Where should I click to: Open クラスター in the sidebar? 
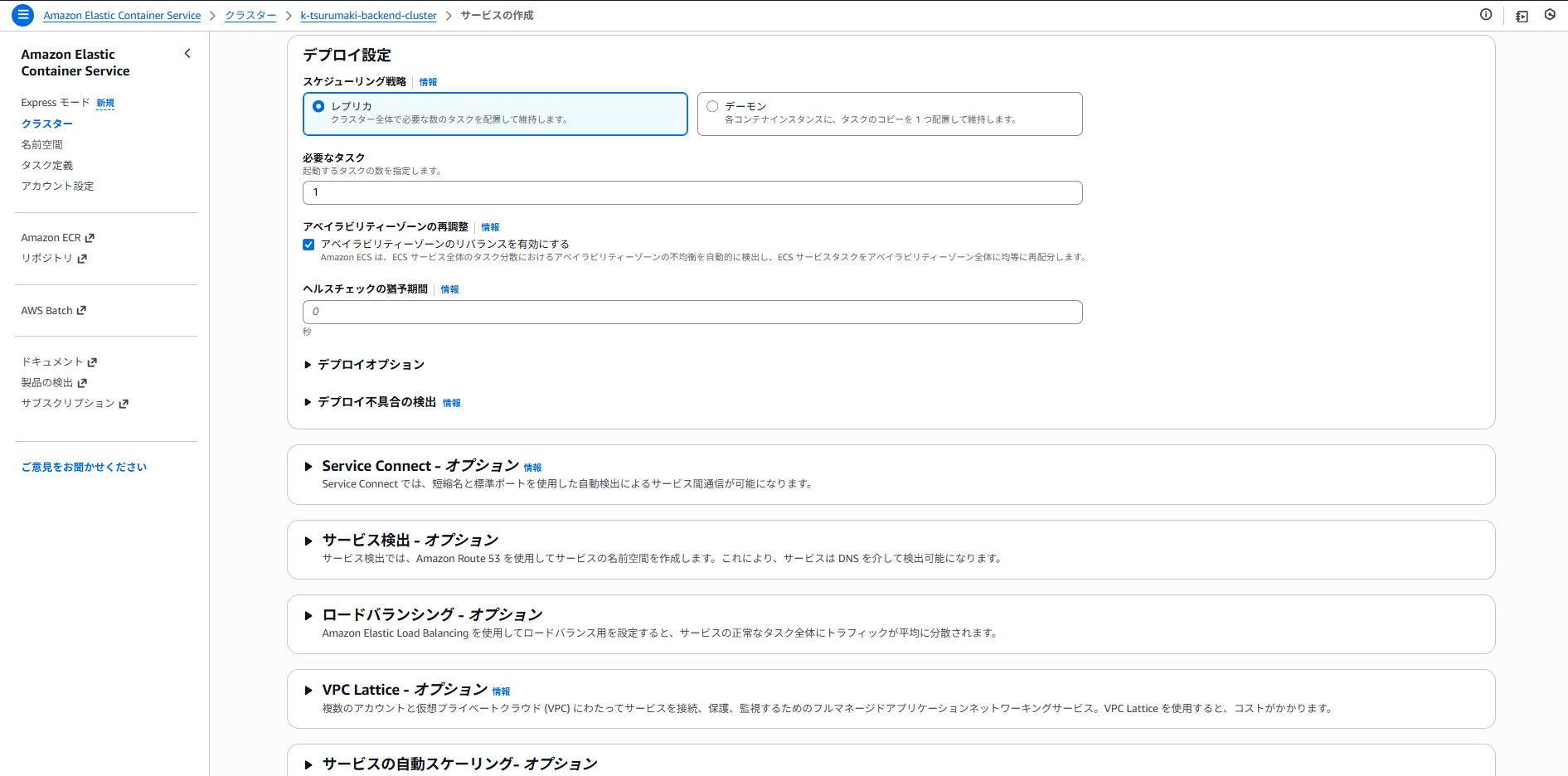pyautogui.click(x=46, y=124)
